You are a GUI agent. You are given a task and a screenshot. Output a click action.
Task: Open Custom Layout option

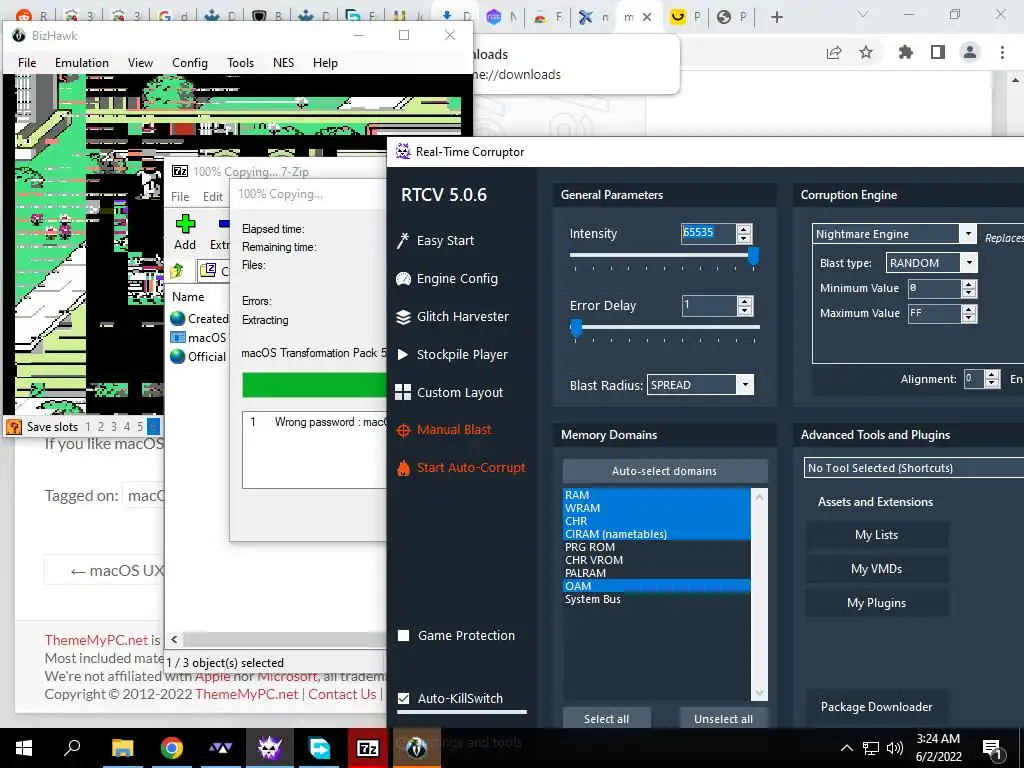pyautogui.click(x=449, y=392)
